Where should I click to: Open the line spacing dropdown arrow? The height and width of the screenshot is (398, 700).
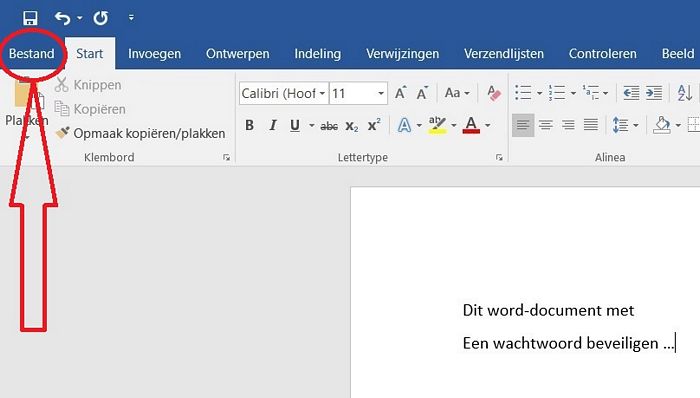(636, 125)
